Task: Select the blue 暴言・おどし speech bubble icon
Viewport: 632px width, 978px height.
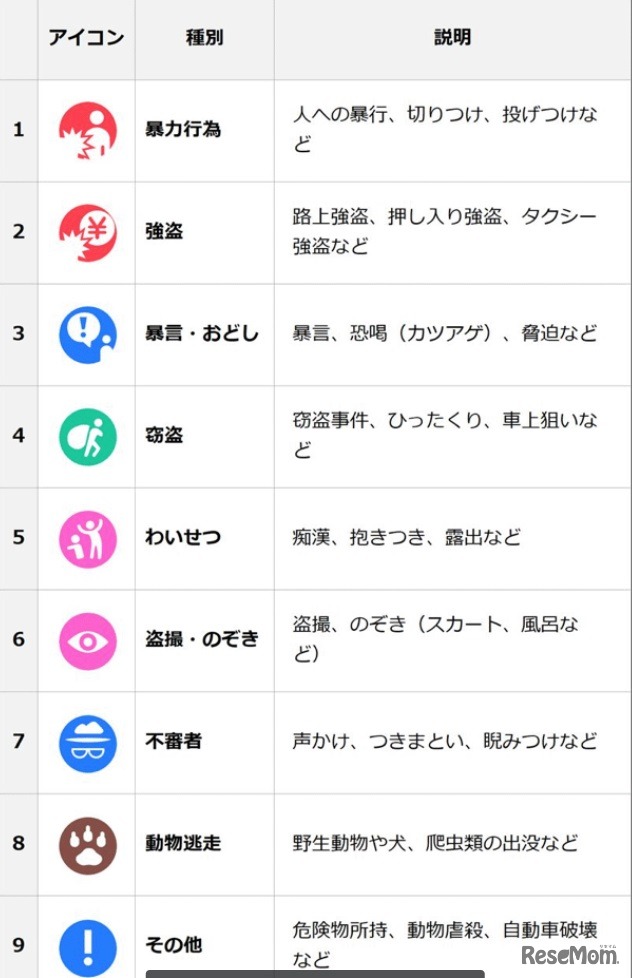Action: tap(87, 334)
